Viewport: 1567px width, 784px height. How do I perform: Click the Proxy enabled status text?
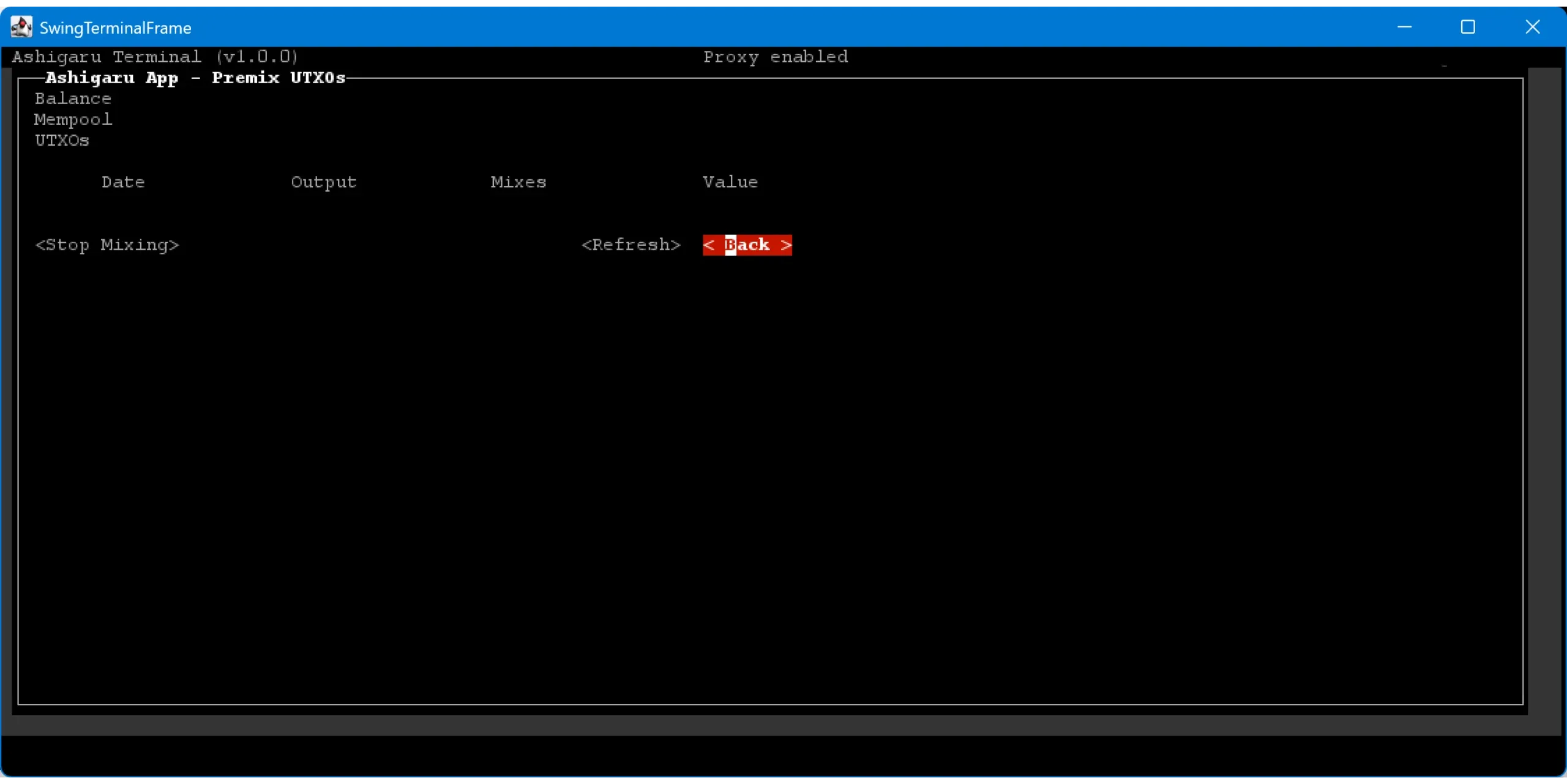click(x=775, y=57)
